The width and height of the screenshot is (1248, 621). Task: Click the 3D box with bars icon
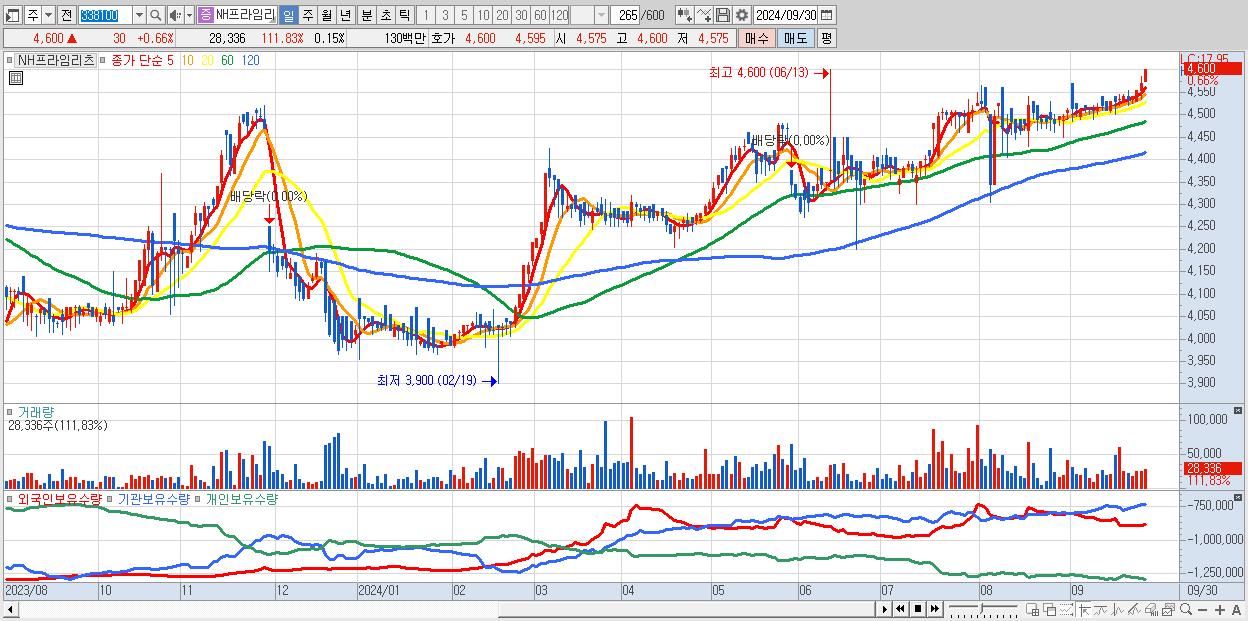[x=1151, y=609]
